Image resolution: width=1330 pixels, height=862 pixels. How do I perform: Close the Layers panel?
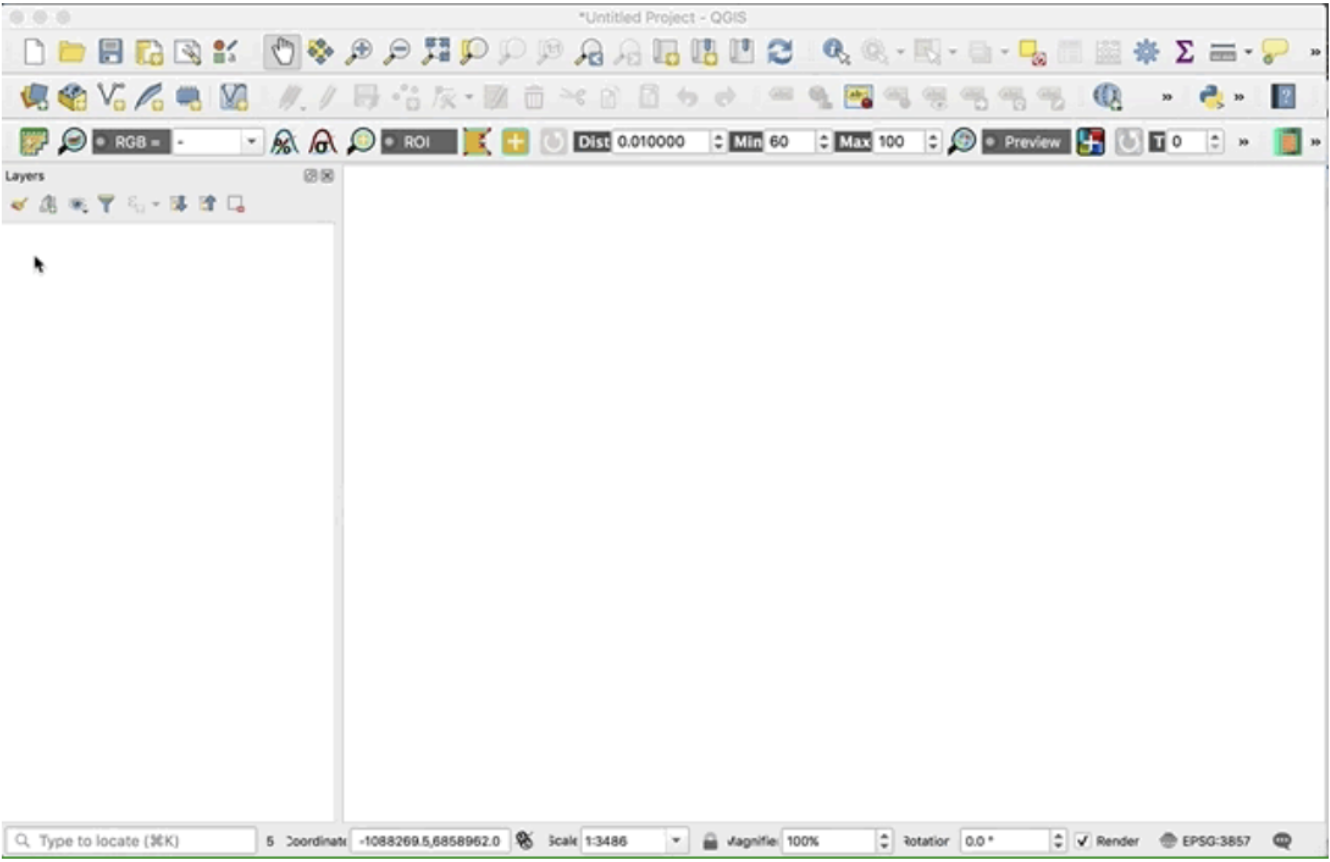click(327, 176)
